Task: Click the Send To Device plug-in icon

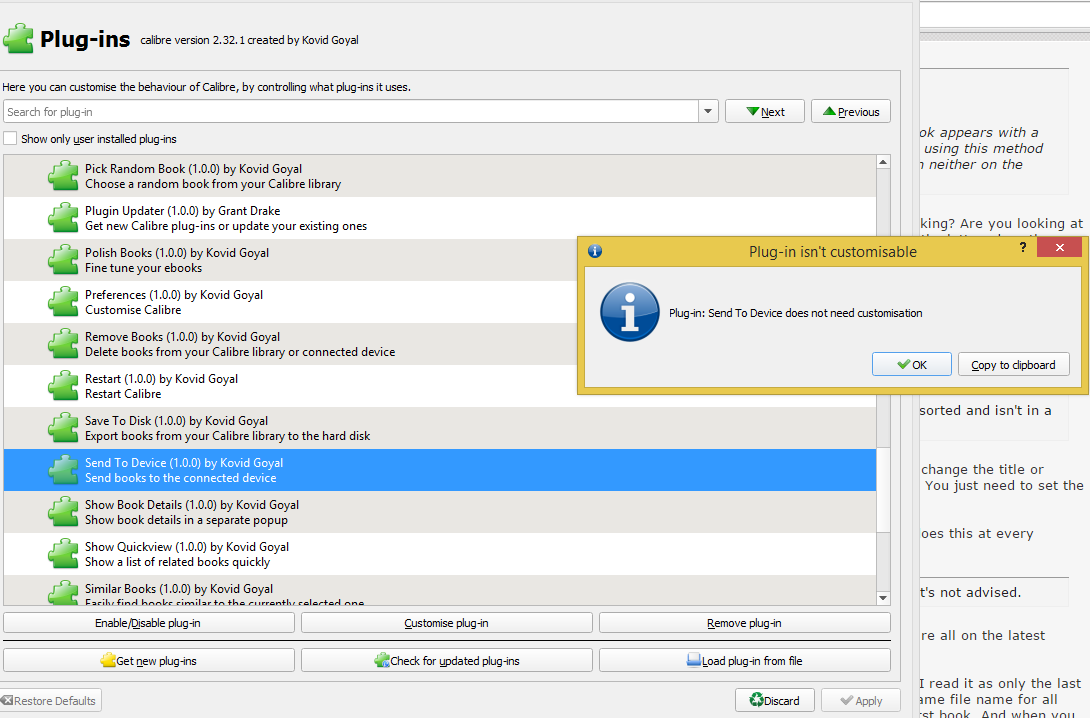Action: (x=63, y=470)
